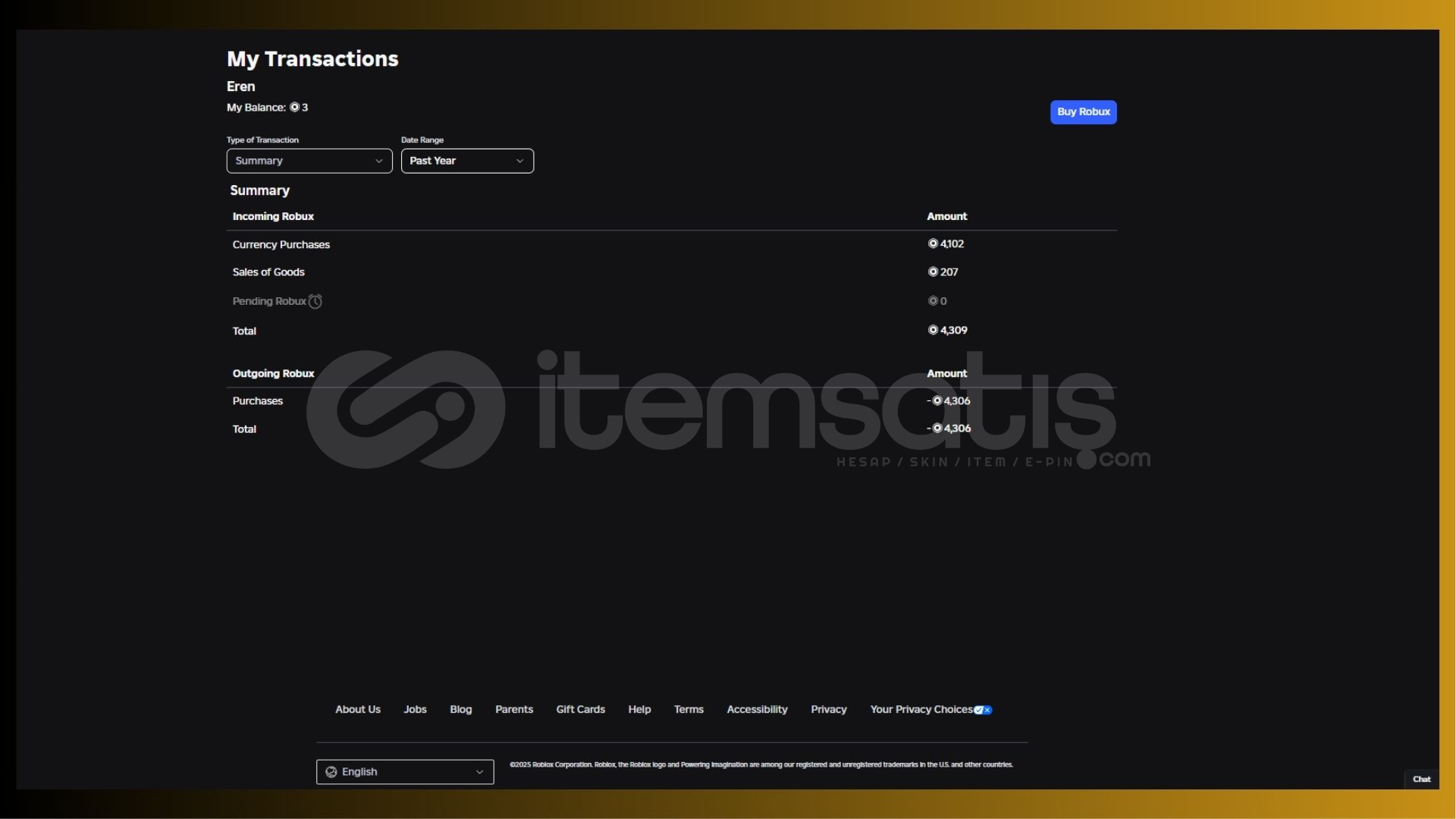Viewport: 1456px width, 819px height.
Task: Select the Currency Purchases row
Action: click(x=672, y=244)
